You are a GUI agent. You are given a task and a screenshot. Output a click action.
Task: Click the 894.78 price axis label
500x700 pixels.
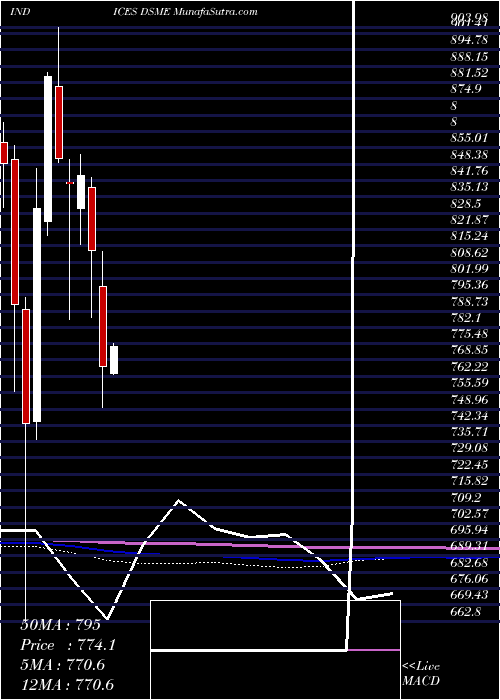(x=469, y=41)
